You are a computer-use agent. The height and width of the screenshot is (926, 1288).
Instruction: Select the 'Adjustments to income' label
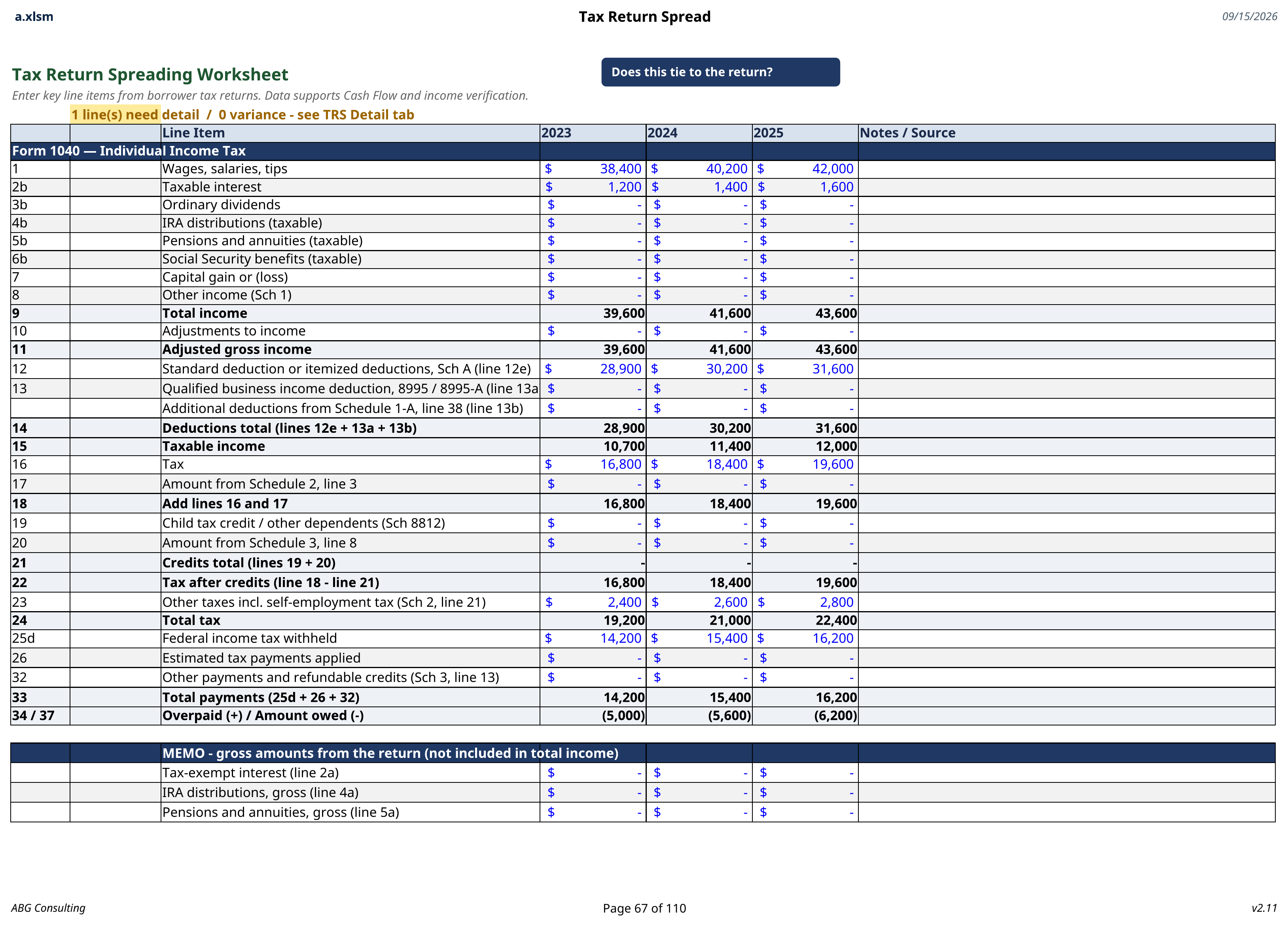click(234, 331)
